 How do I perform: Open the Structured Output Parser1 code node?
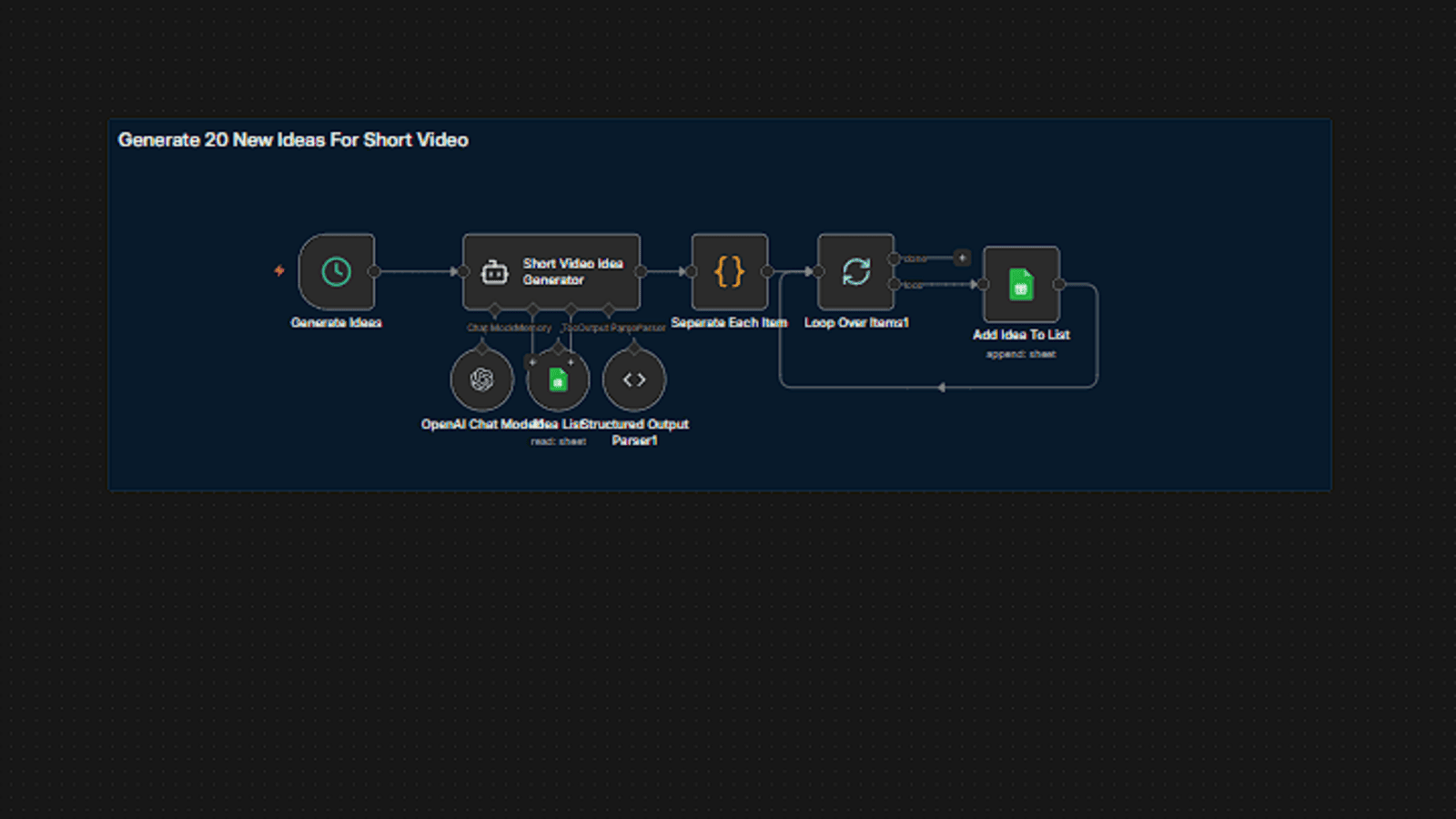(x=634, y=379)
